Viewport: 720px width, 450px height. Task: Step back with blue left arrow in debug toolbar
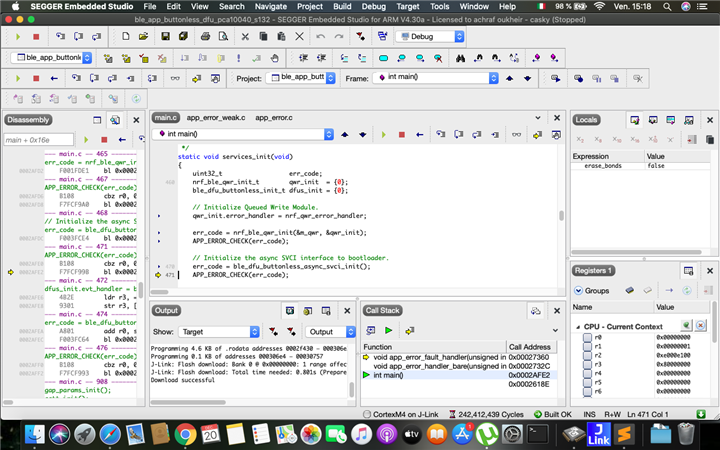(x=54, y=79)
